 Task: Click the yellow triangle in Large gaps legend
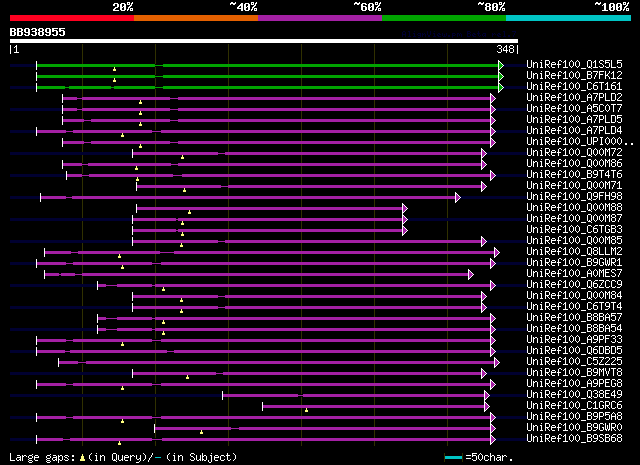pos(82,458)
